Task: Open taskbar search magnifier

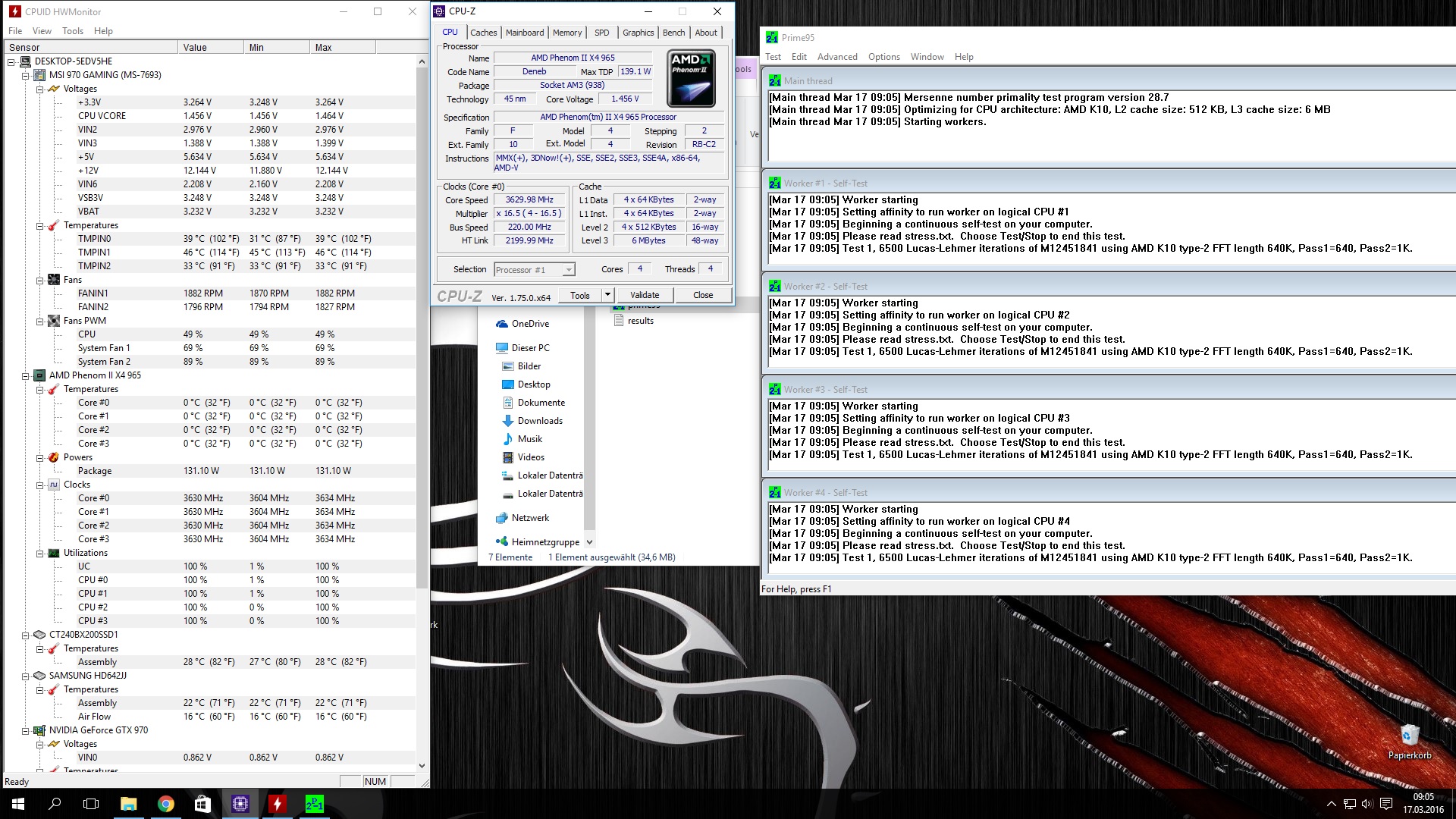Action: click(x=55, y=804)
